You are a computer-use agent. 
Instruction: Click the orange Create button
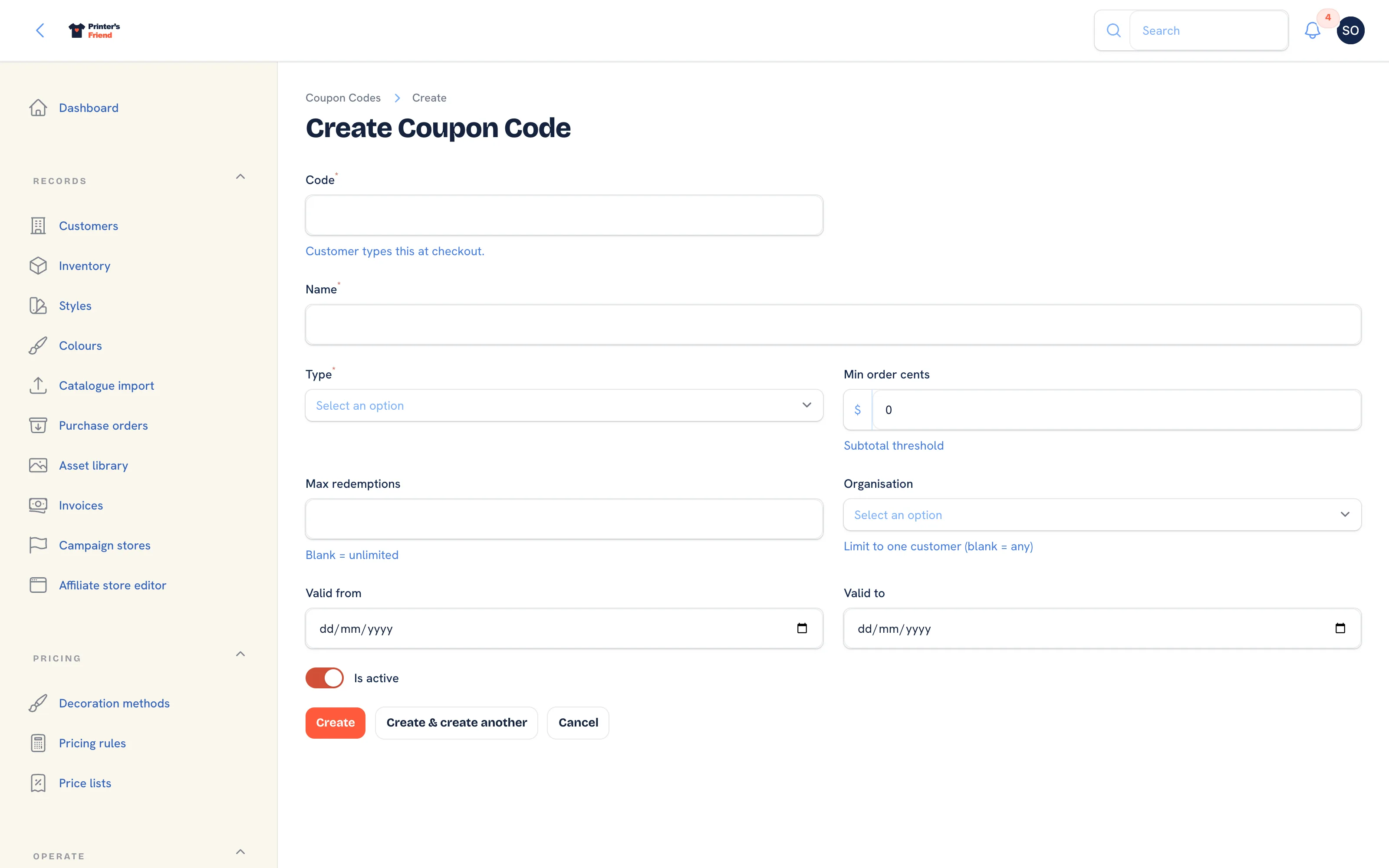tap(335, 723)
